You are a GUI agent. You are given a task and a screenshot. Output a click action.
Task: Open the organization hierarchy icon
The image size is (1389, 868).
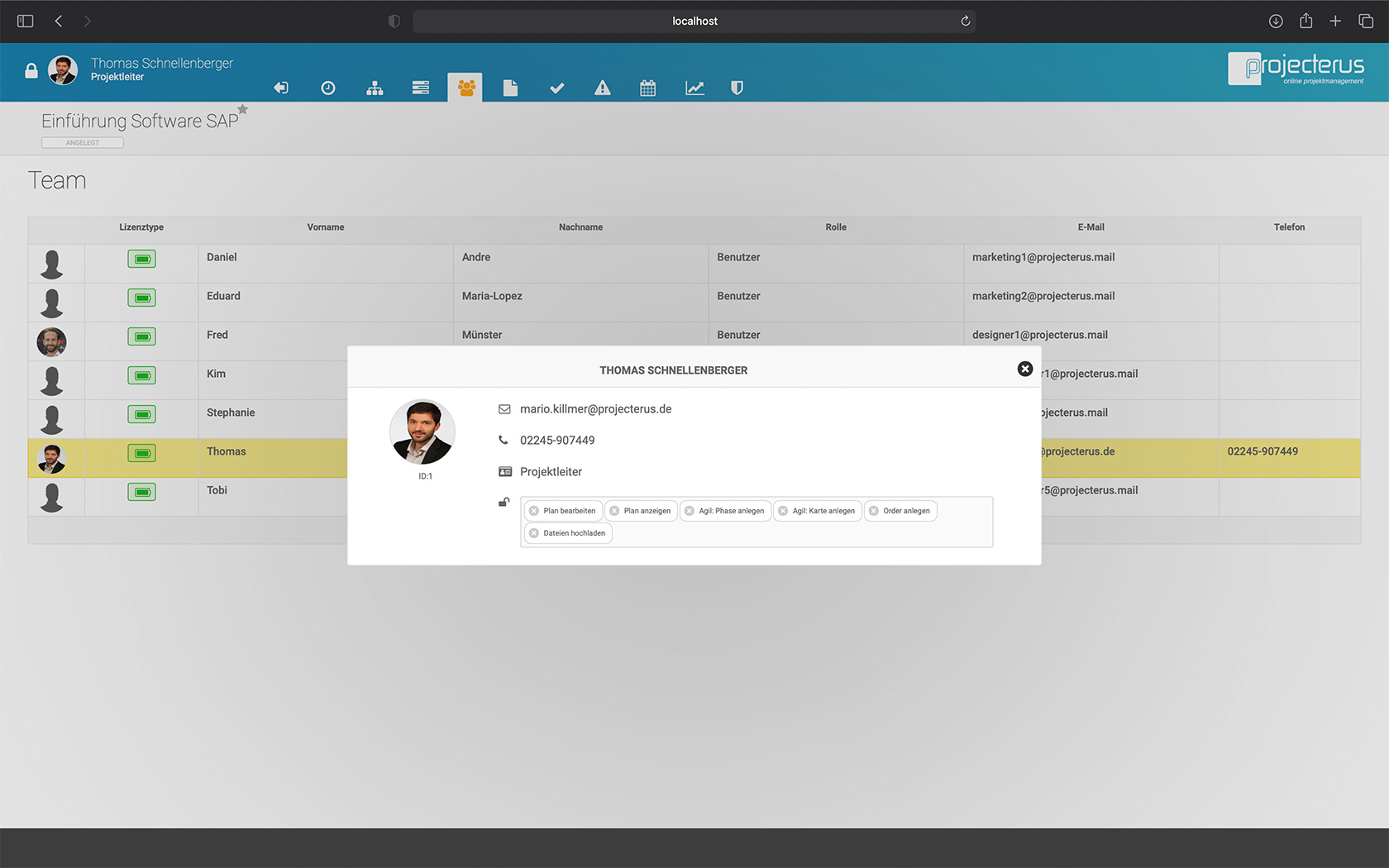375,88
